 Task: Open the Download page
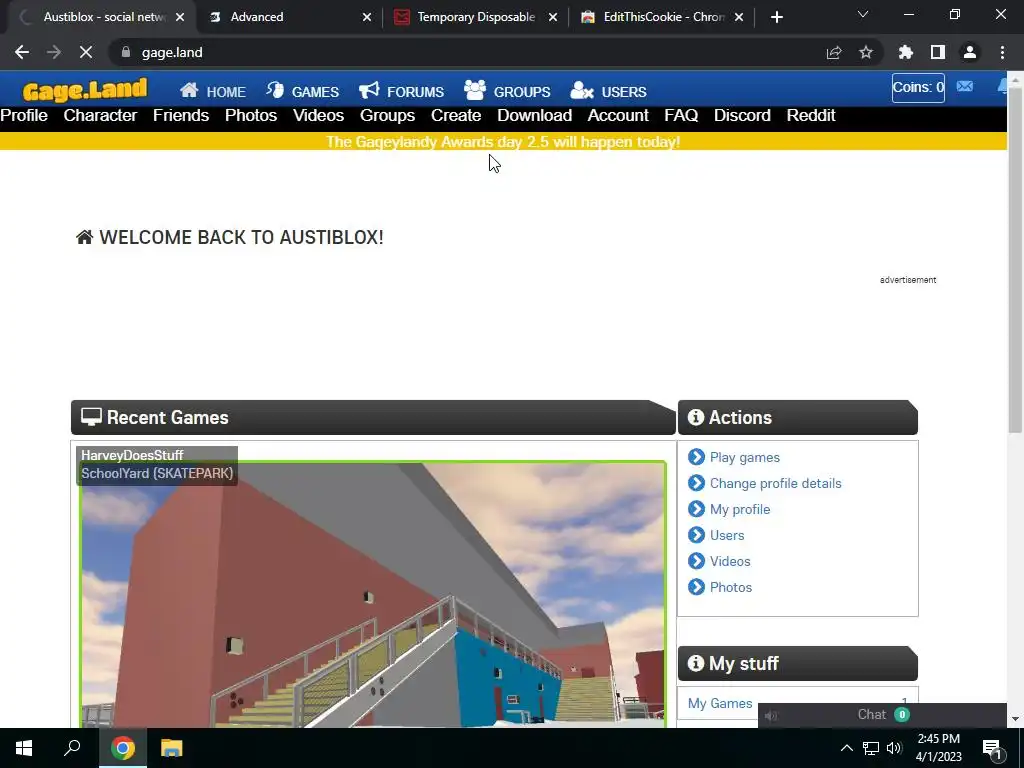[534, 116]
